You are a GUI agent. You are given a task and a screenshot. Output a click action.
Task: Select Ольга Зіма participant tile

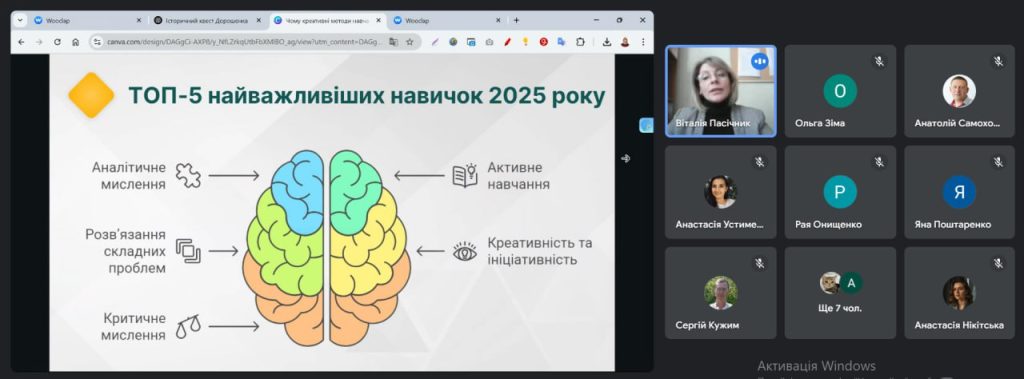(x=840, y=91)
